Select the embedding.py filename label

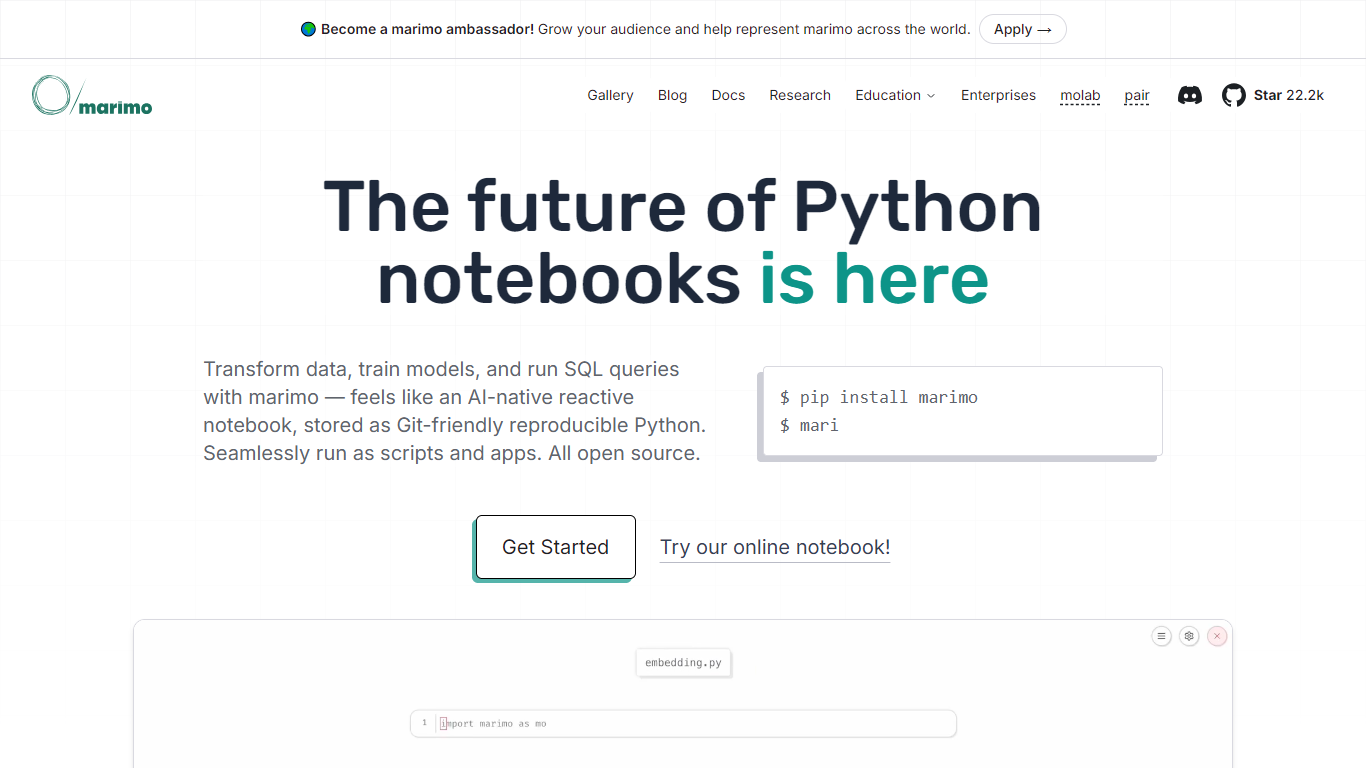click(x=683, y=663)
